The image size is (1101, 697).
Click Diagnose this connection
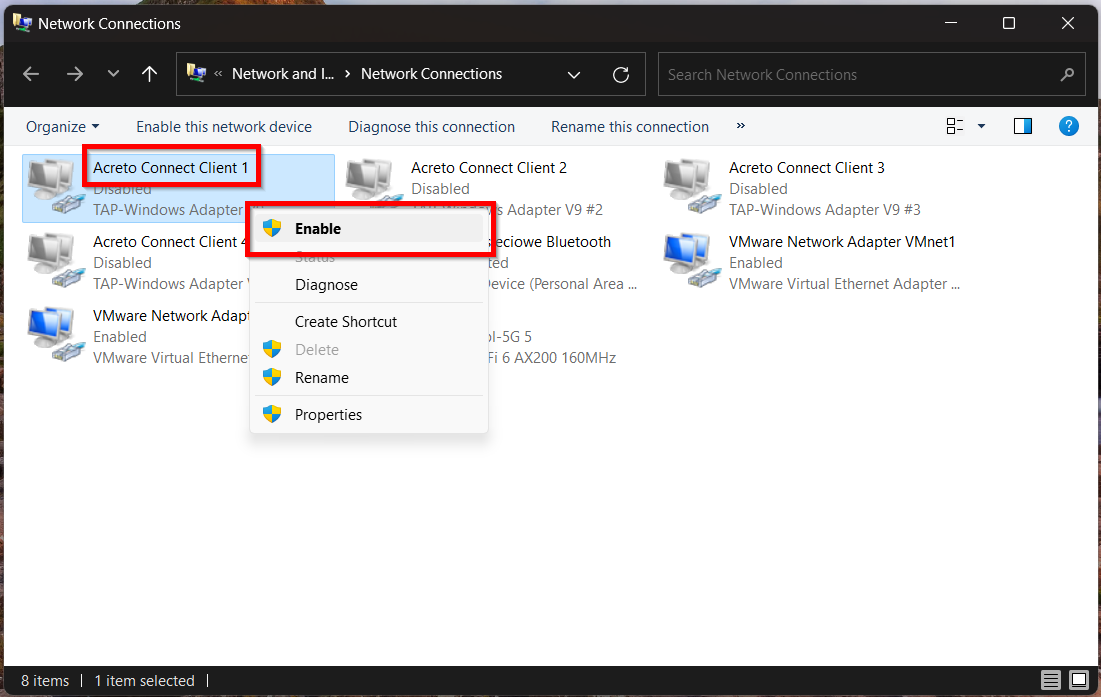coord(431,127)
